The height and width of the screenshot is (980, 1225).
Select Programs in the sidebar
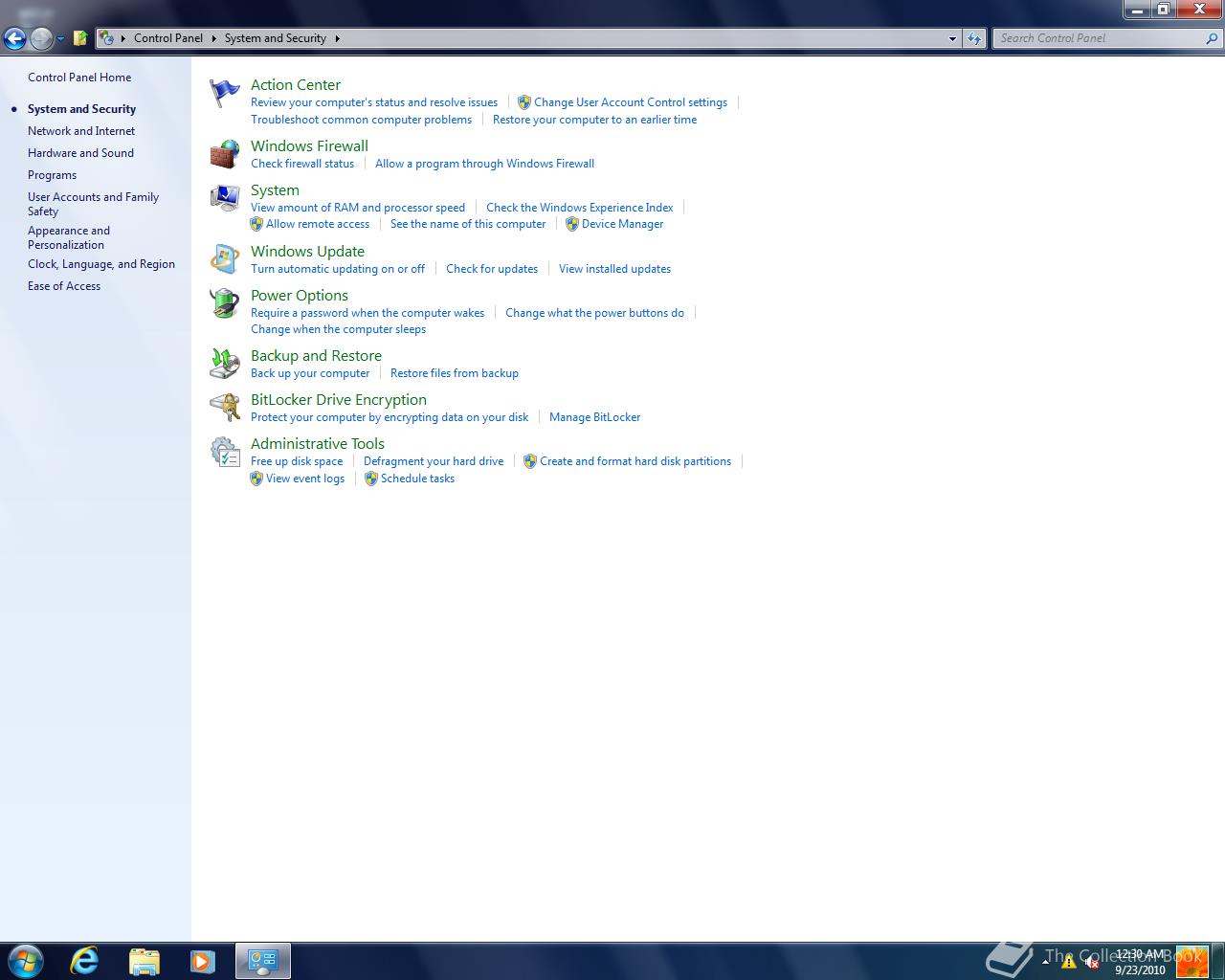pos(52,175)
